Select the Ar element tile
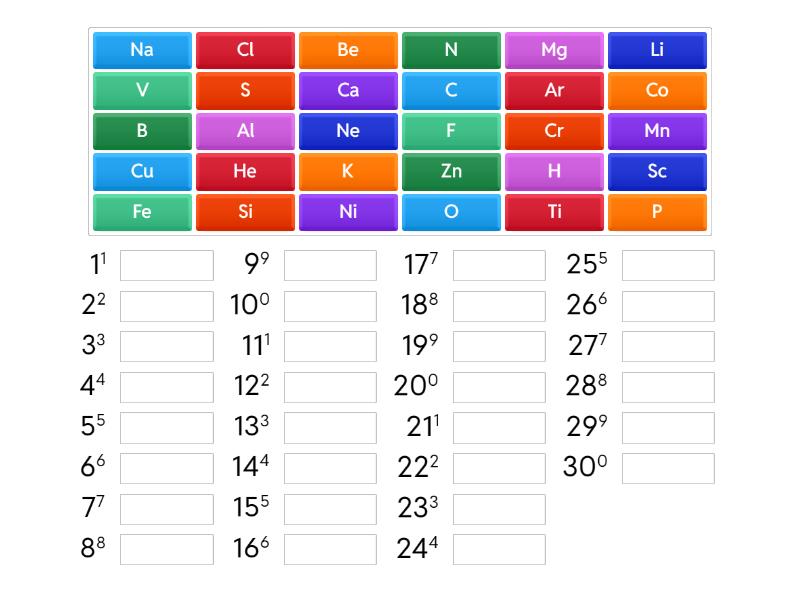 tap(554, 91)
